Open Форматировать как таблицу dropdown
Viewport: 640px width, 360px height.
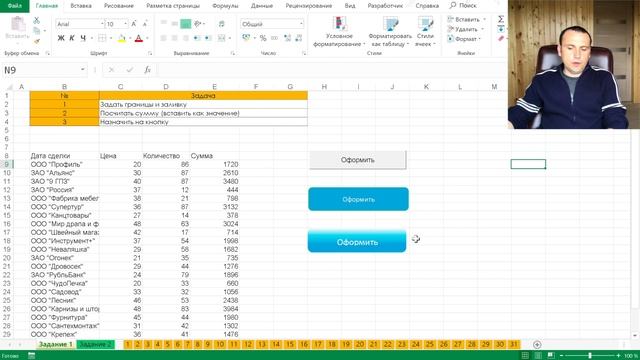pyautogui.click(x=390, y=32)
